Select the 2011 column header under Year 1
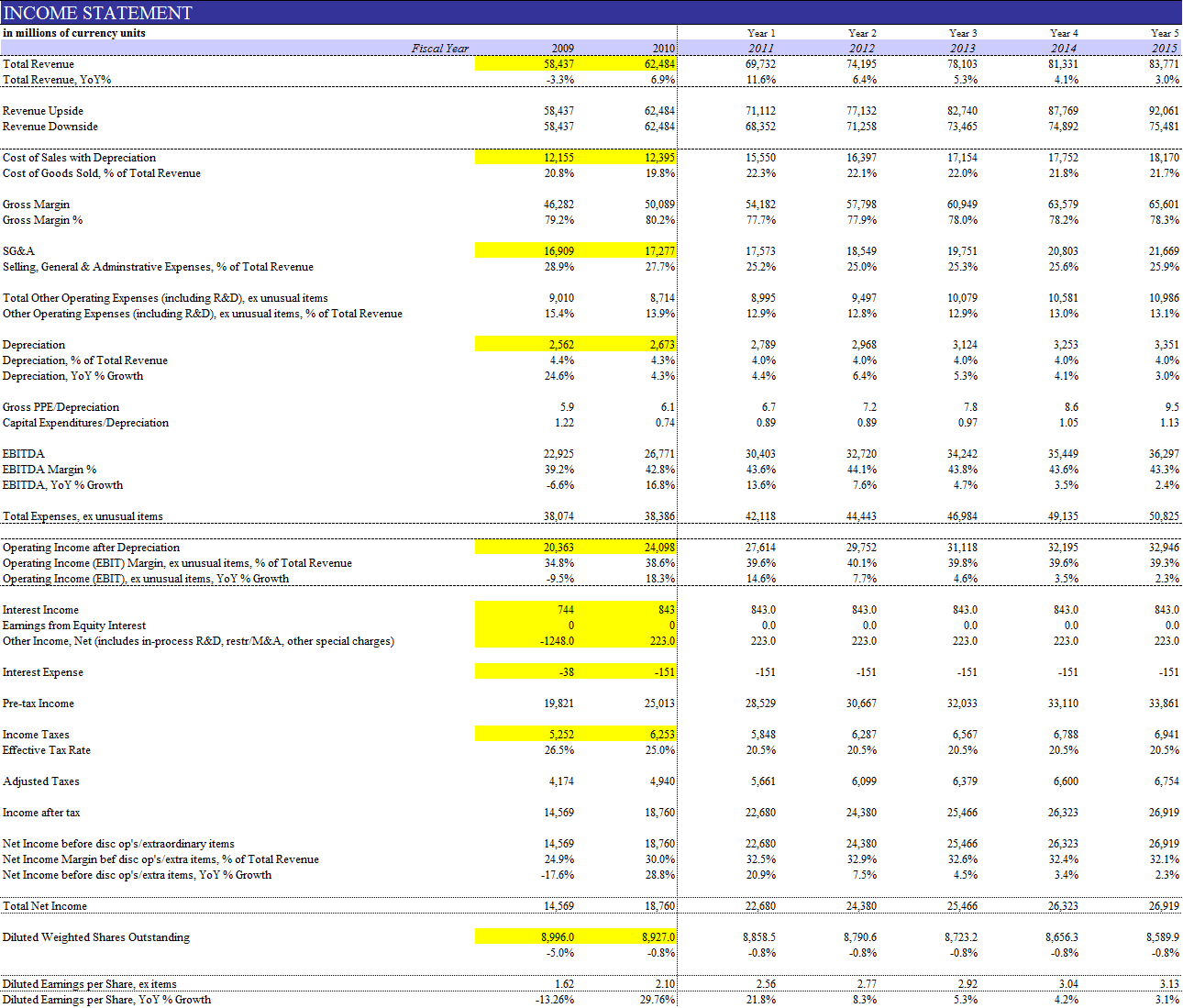Viewport: 1183px width, 1008px height. [760, 49]
